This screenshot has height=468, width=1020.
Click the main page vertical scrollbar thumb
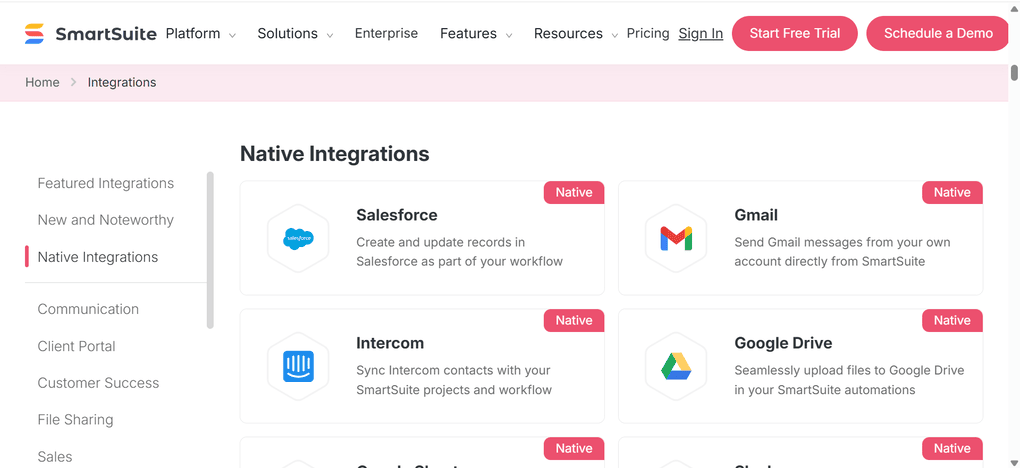(1014, 72)
